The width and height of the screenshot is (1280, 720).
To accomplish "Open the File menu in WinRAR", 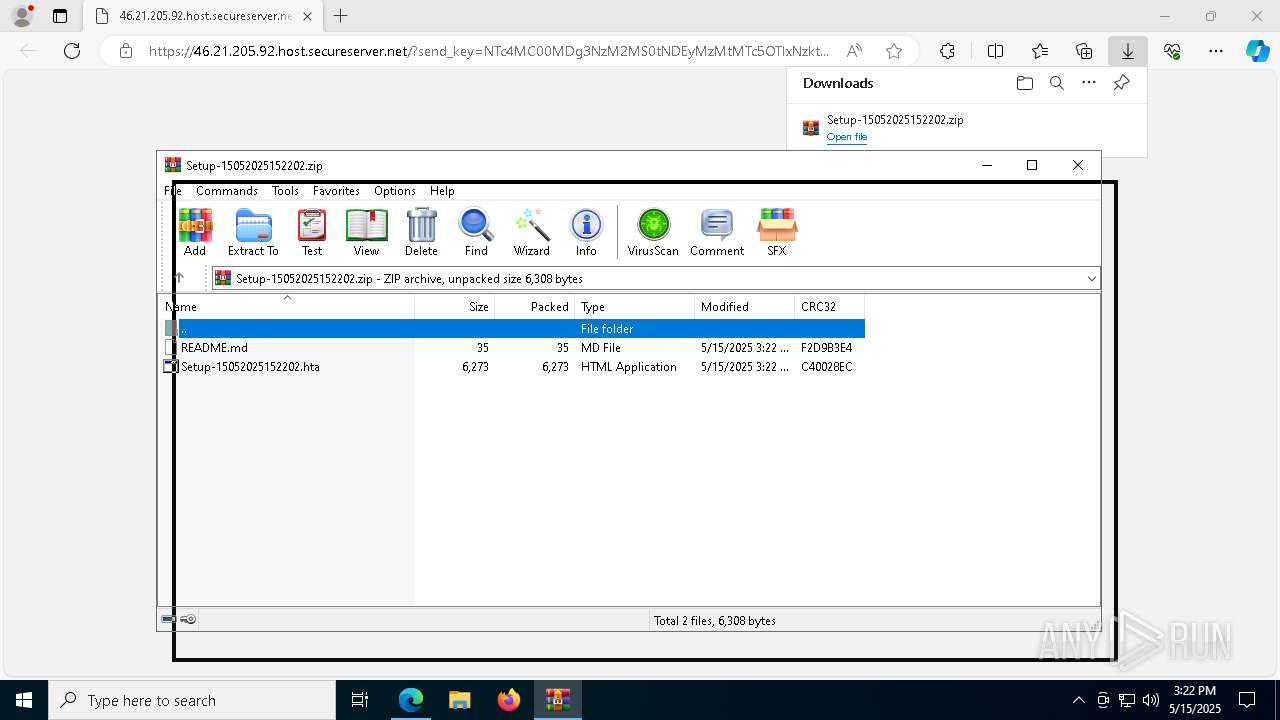I will coord(173,191).
